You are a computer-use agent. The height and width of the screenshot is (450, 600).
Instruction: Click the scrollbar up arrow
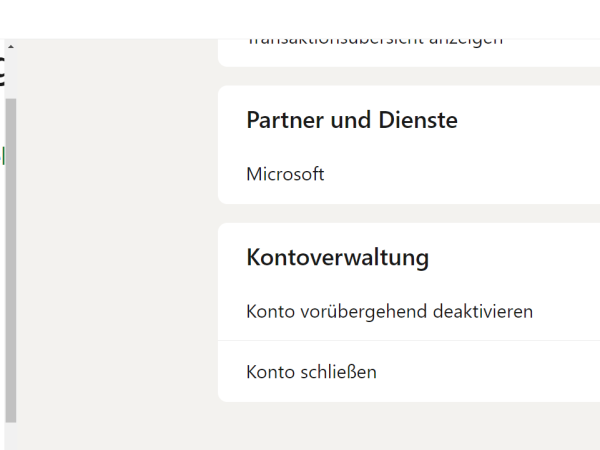(11, 47)
